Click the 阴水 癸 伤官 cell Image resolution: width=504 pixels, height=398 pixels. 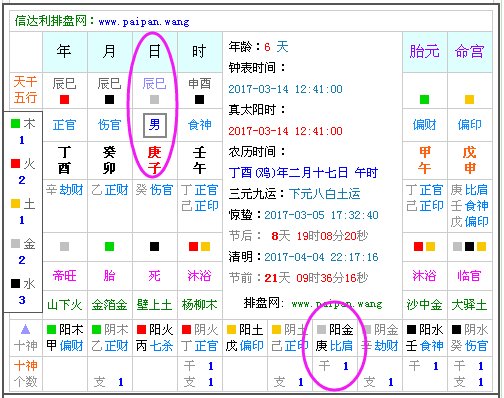pyautogui.click(x=470, y=338)
